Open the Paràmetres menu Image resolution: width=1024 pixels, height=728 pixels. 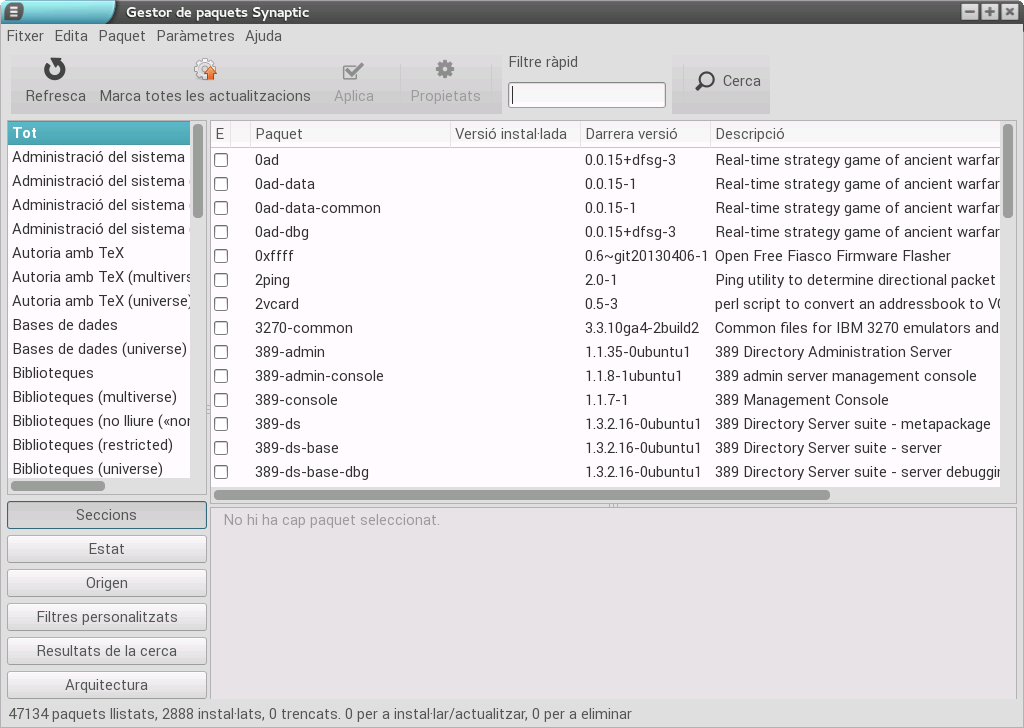(x=195, y=36)
